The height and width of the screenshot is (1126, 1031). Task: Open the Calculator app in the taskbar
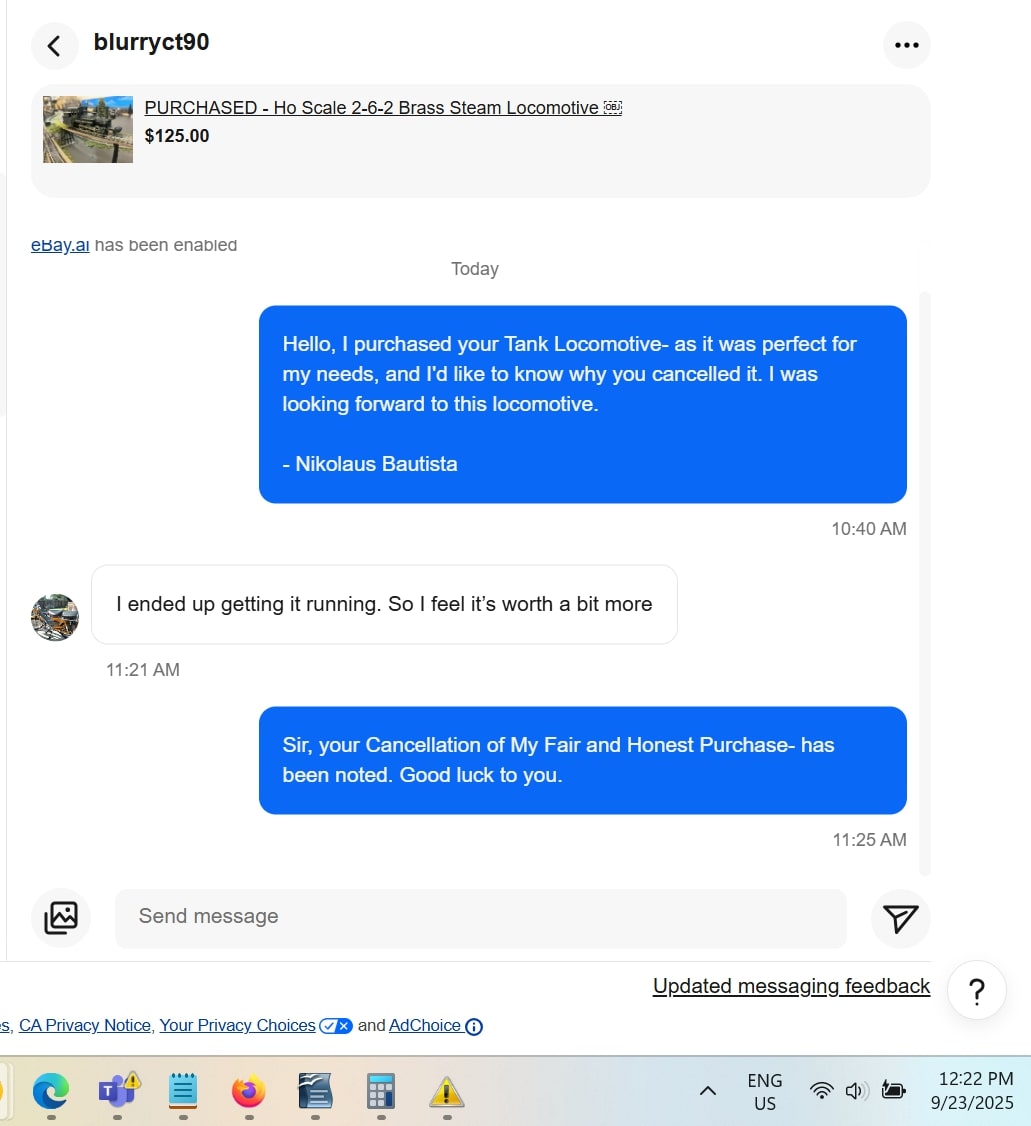coord(381,1092)
